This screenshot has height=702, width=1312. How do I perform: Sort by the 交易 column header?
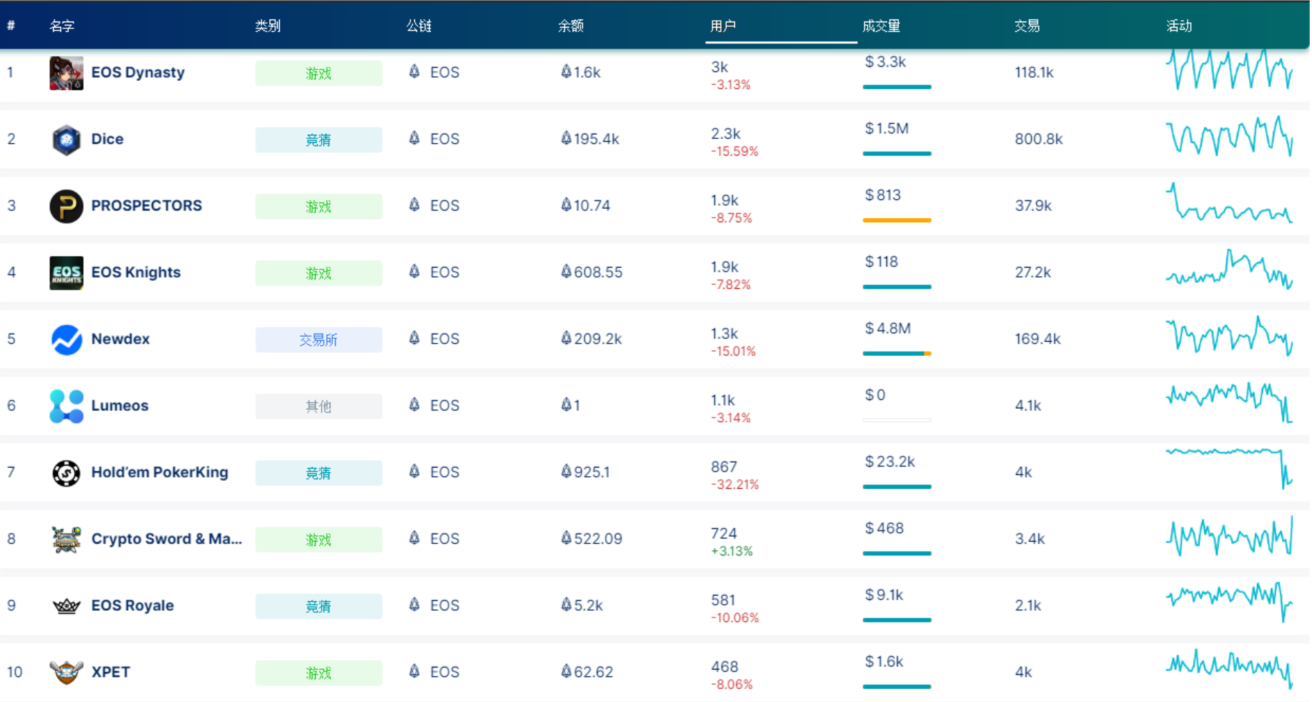click(x=1027, y=26)
